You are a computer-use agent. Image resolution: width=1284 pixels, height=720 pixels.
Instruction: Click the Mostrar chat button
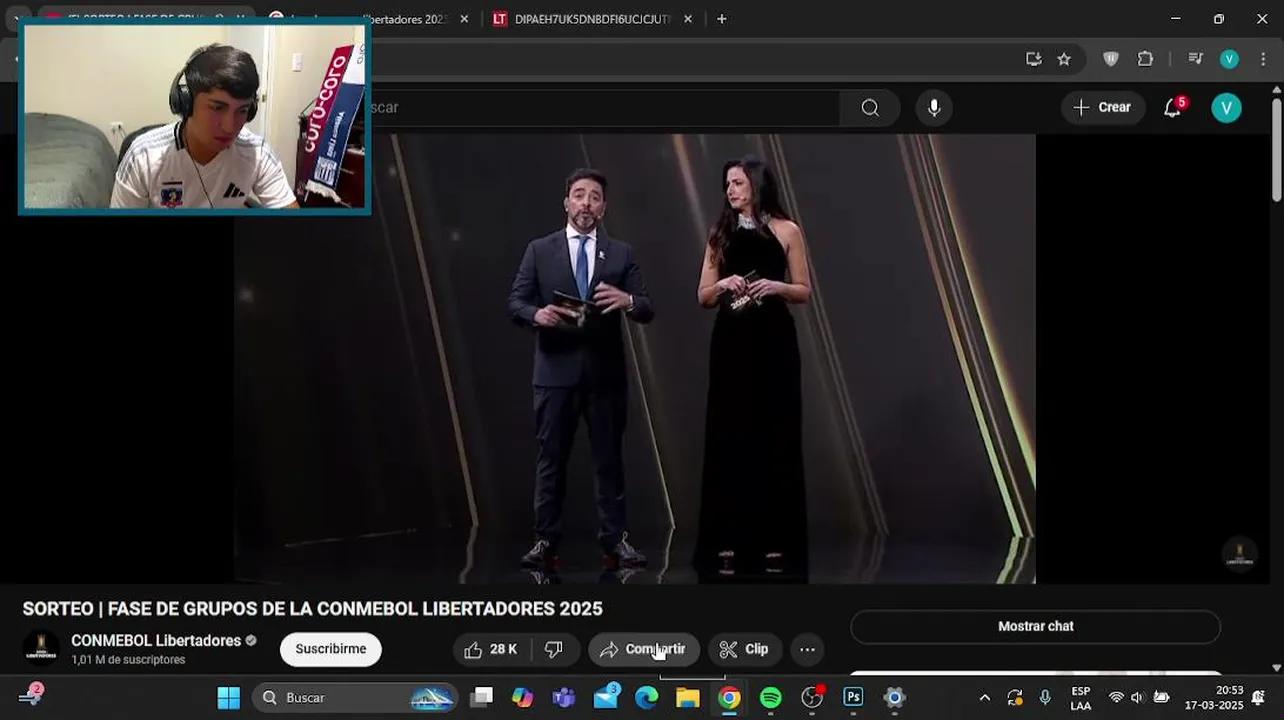(x=1035, y=627)
